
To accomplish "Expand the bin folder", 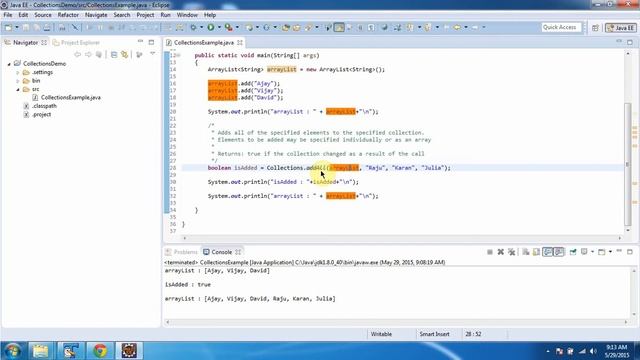I will click(18, 81).
